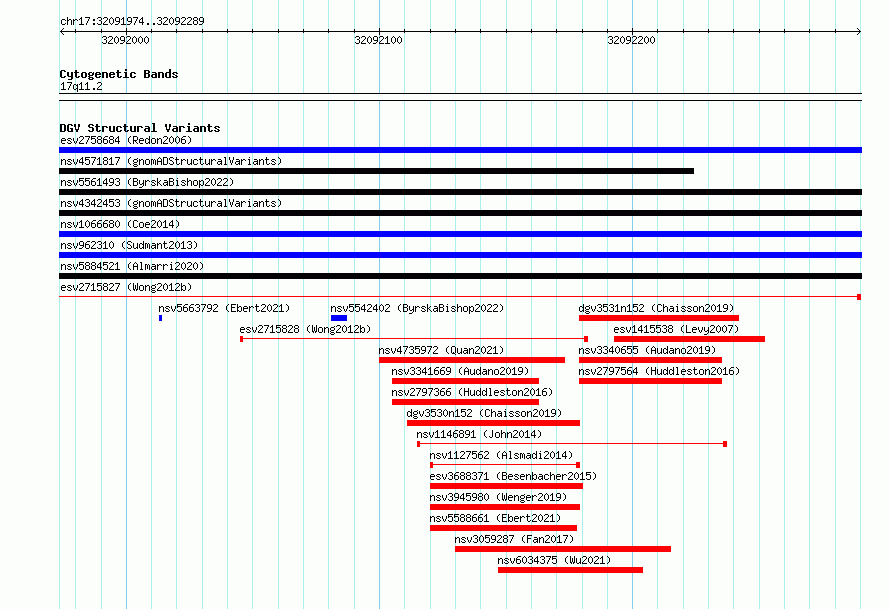Click red bar under nsv6034375

point(570,570)
